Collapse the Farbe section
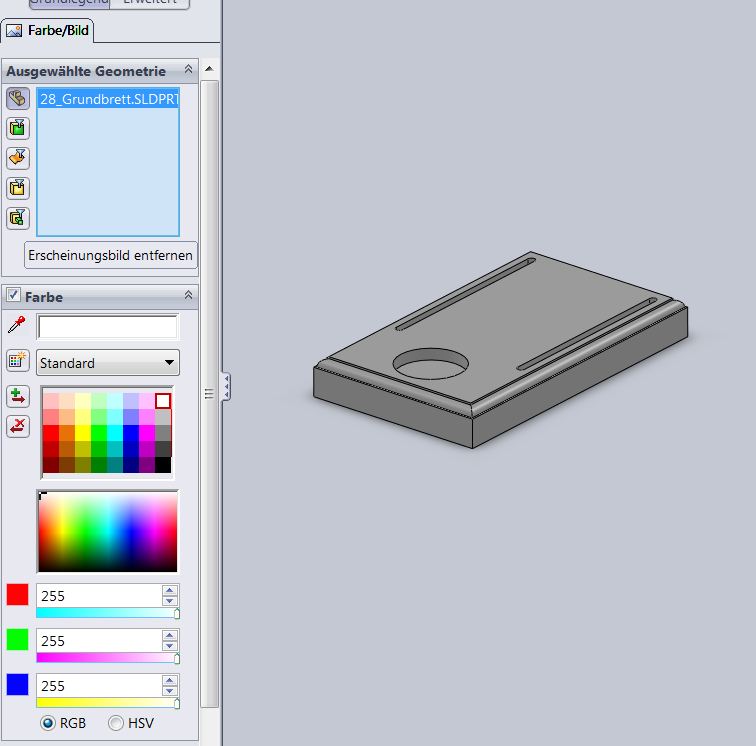 [189, 295]
